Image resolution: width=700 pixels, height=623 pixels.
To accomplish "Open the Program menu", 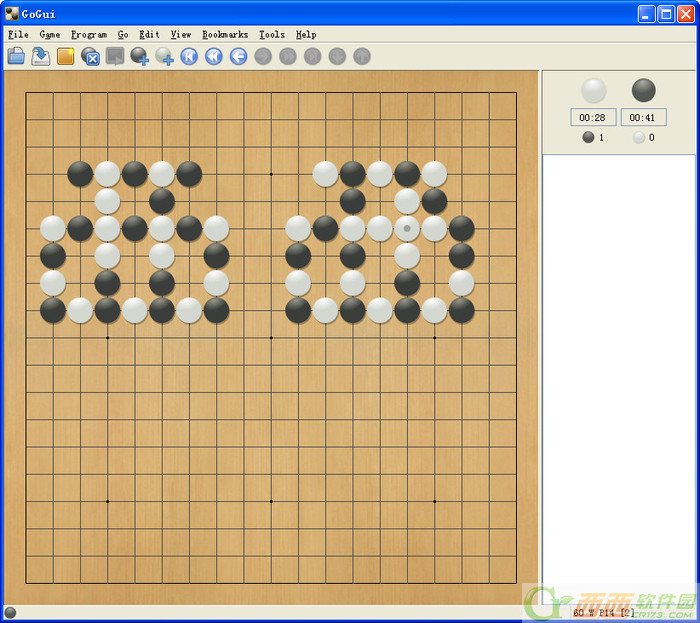I will (x=89, y=35).
